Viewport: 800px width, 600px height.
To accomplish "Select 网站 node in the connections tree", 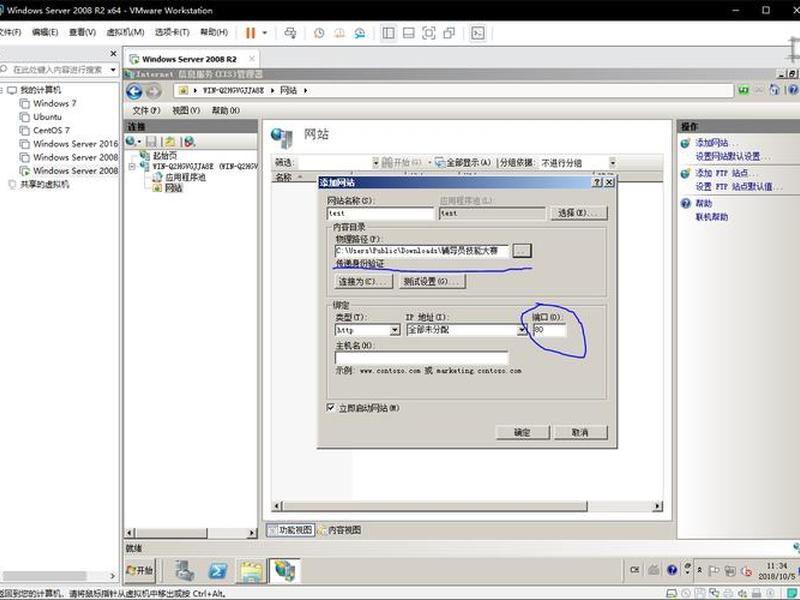I will pyautogui.click(x=173, y=188).
